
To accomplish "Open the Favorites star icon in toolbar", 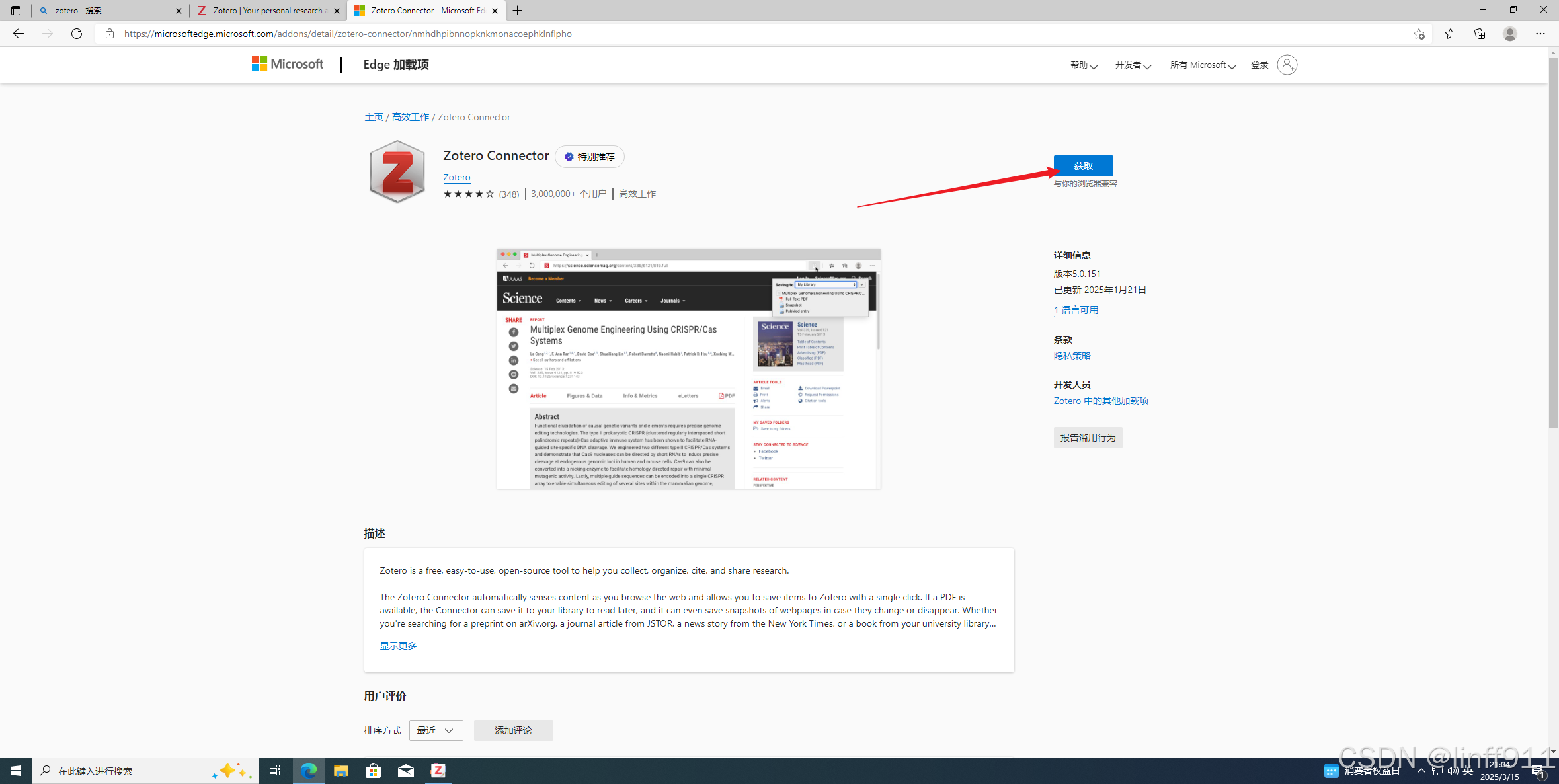I will tap(1450, 34).
